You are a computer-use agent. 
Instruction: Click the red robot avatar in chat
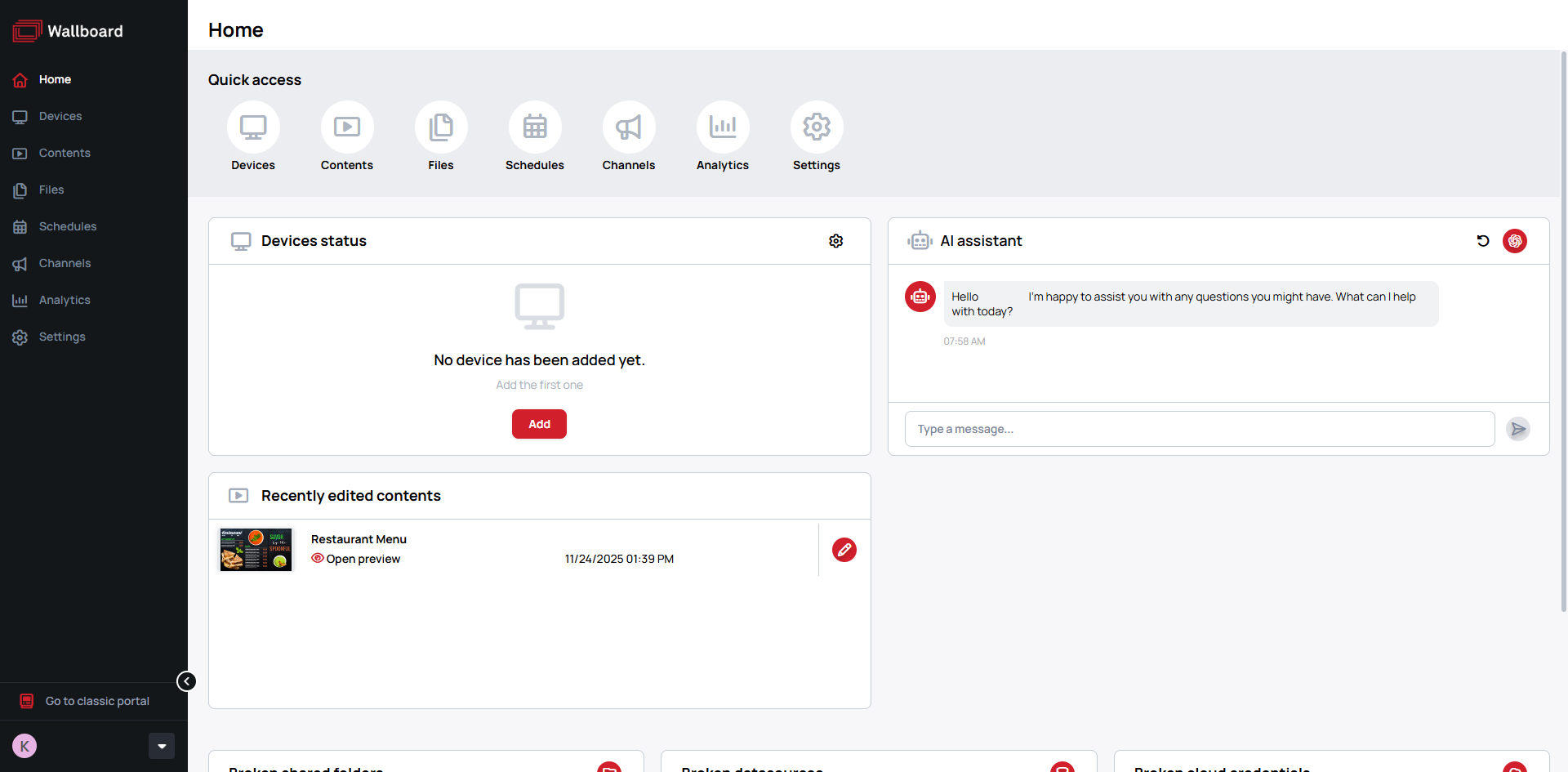tap(920, 297)
